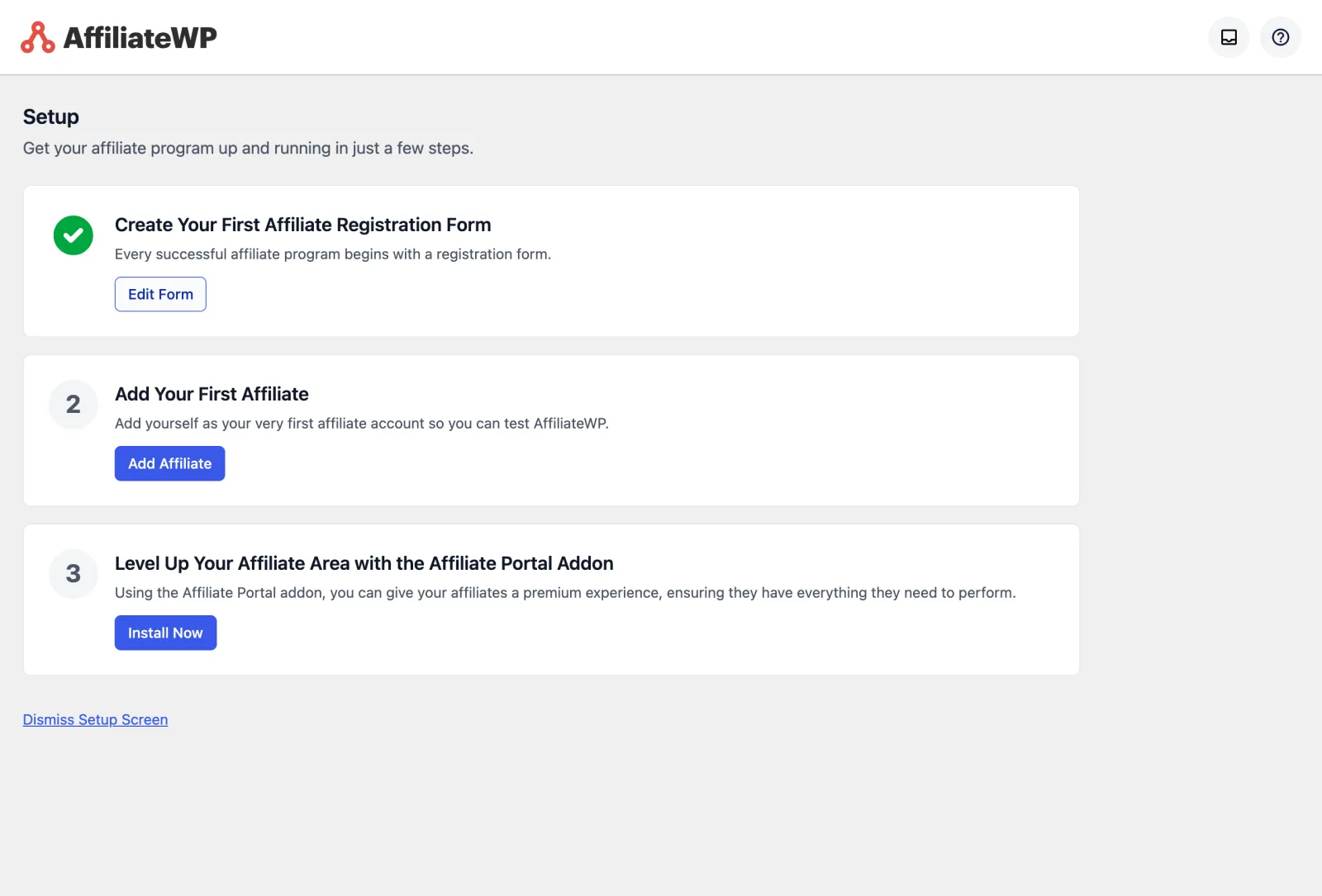Screen dimensions: 1322x896
Task: Click 'Add Your First Affiliate' heading
Action: (212, 394)
